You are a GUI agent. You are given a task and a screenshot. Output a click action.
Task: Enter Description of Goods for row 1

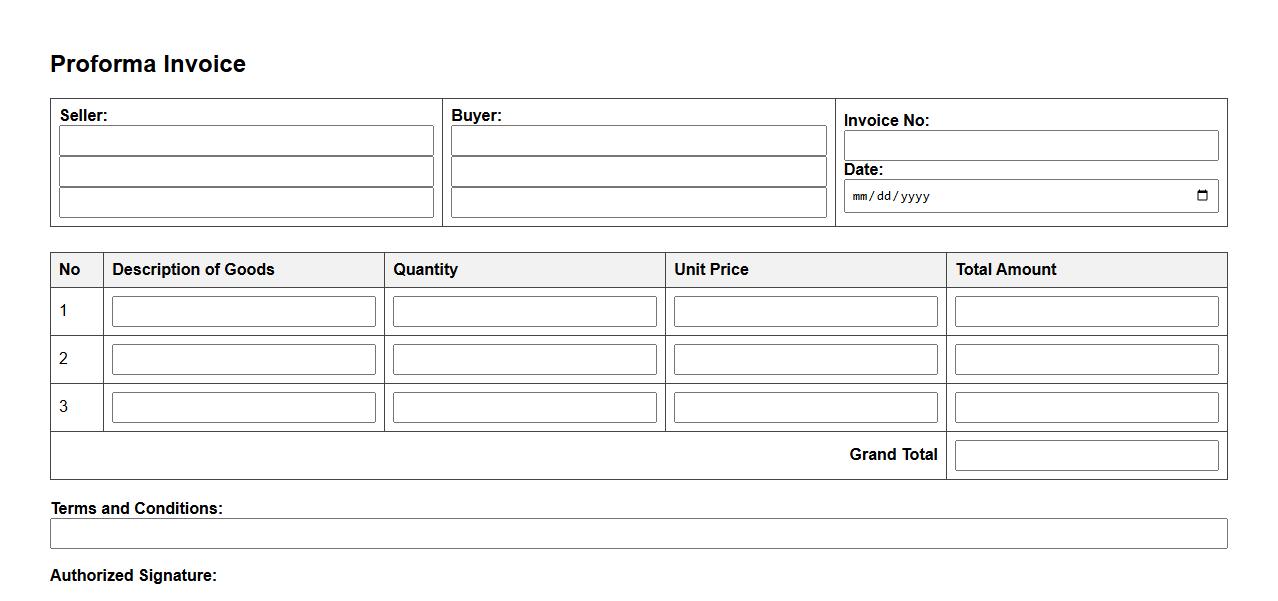point(243,311)
